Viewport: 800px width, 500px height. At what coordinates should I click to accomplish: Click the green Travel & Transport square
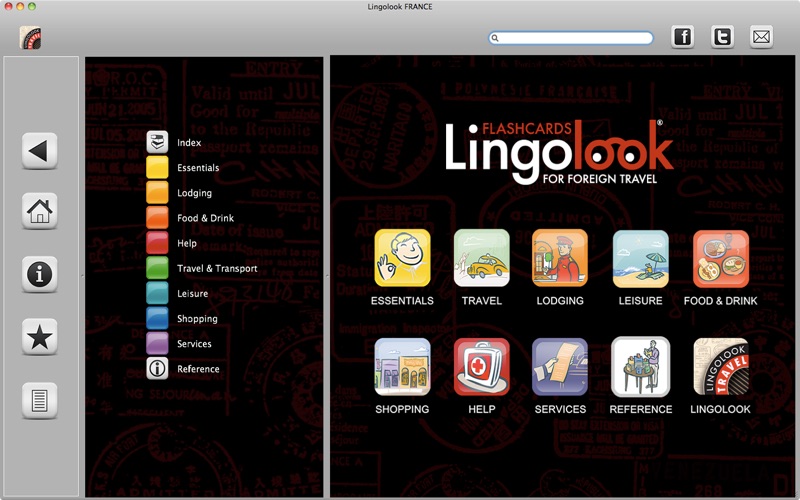pyautogui.click(x=157, y=268)
